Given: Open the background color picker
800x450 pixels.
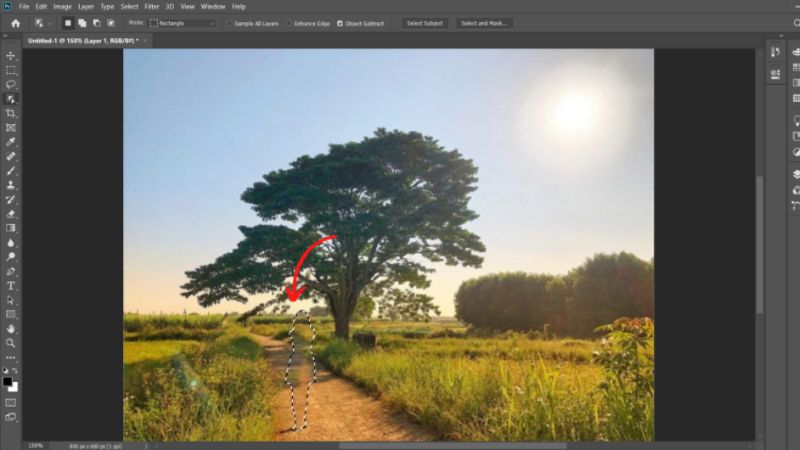Looking at the screenshot, I should pyautogui.click(x=15, y=388).
